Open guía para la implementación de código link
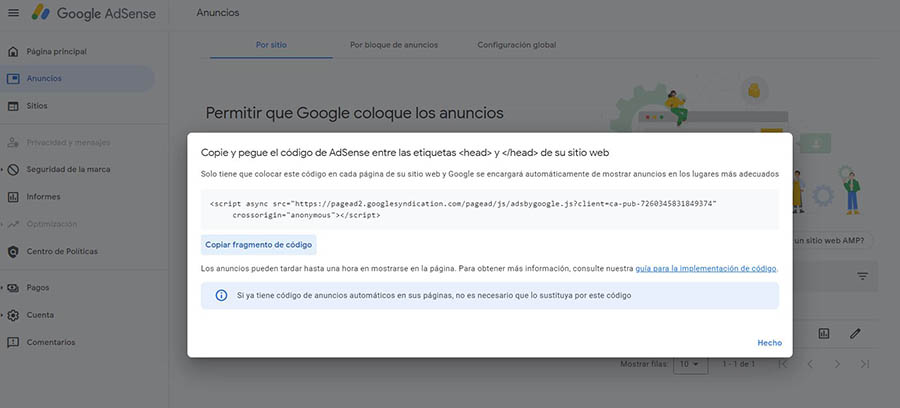 [706, 268]
